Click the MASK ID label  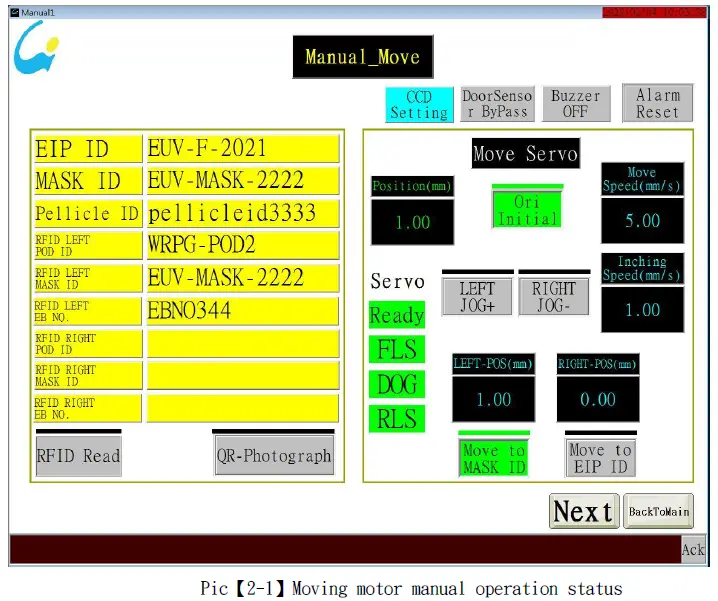click(x=88, y=180)
